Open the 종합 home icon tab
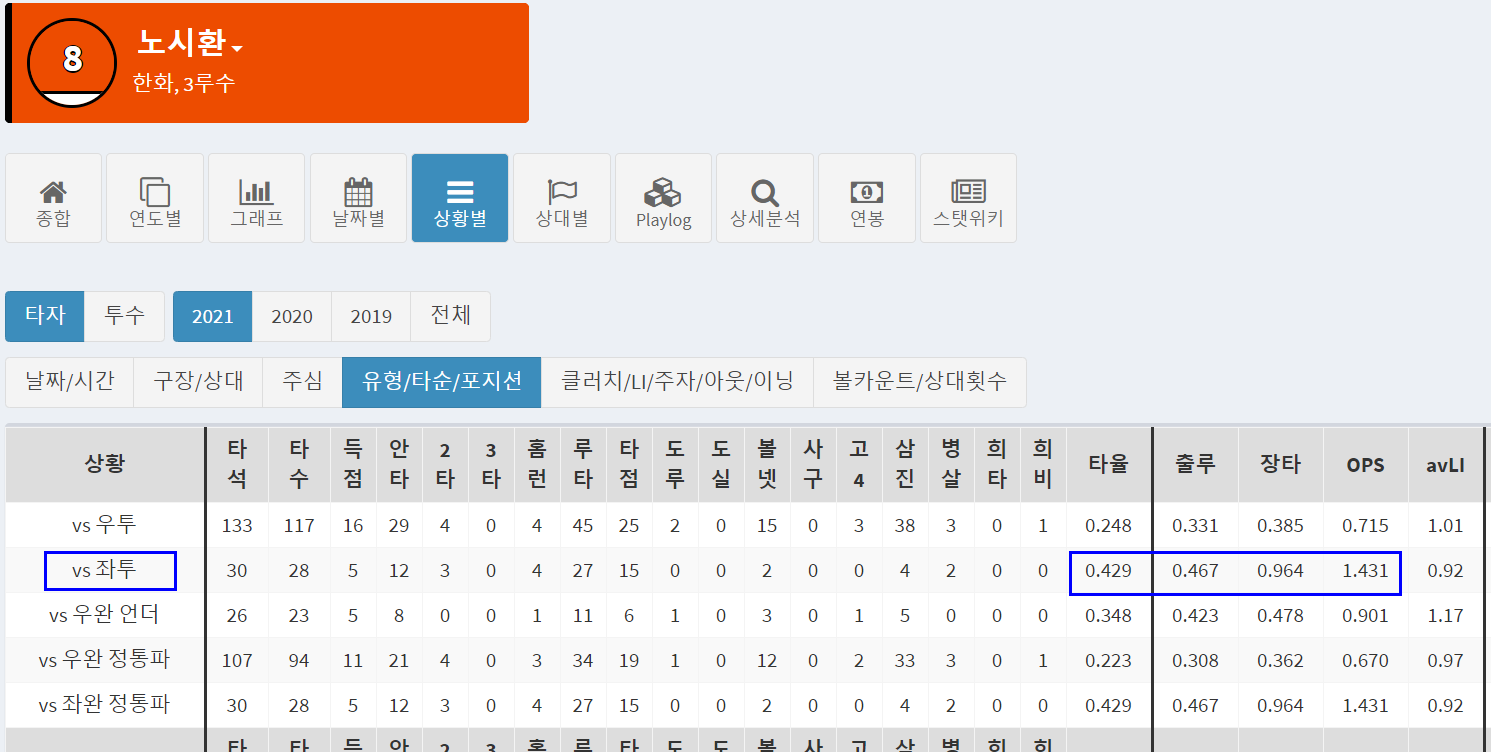The image size is (1491, 752). pyautogui.click(x=54, y=198)
